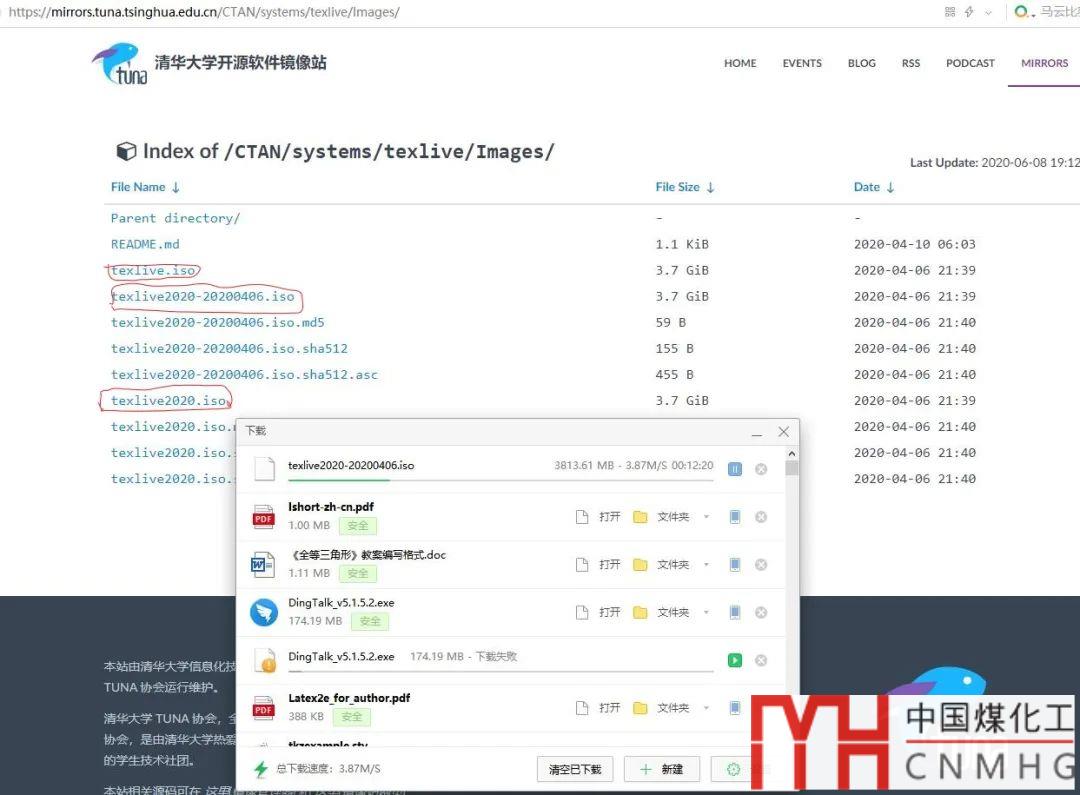The height and width of the screenshot is (795, 1080).
Task: Sort listing by Date column
Action: coord(873,187)
